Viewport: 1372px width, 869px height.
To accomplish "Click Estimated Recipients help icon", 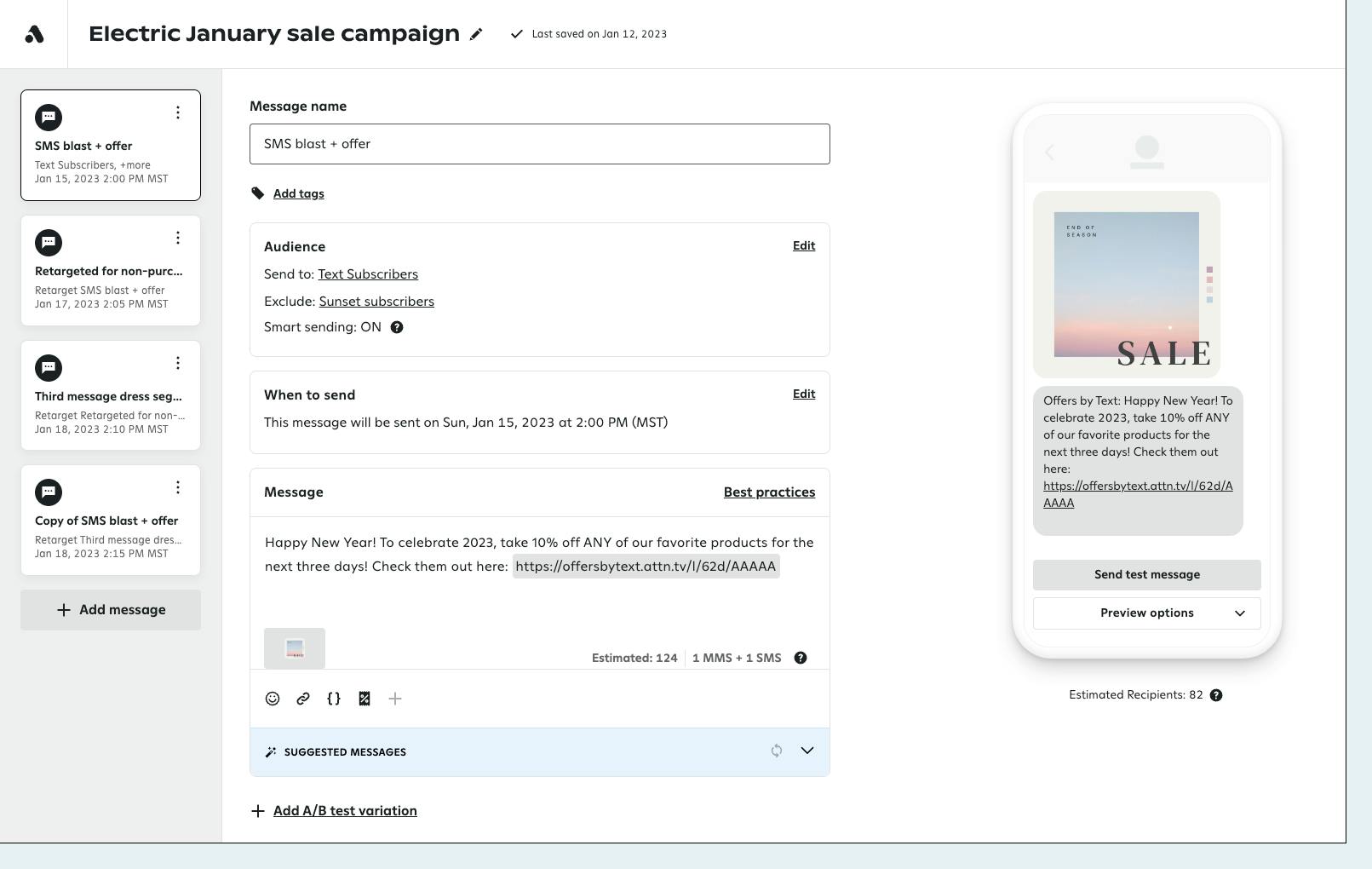I will click(1216, 695).
